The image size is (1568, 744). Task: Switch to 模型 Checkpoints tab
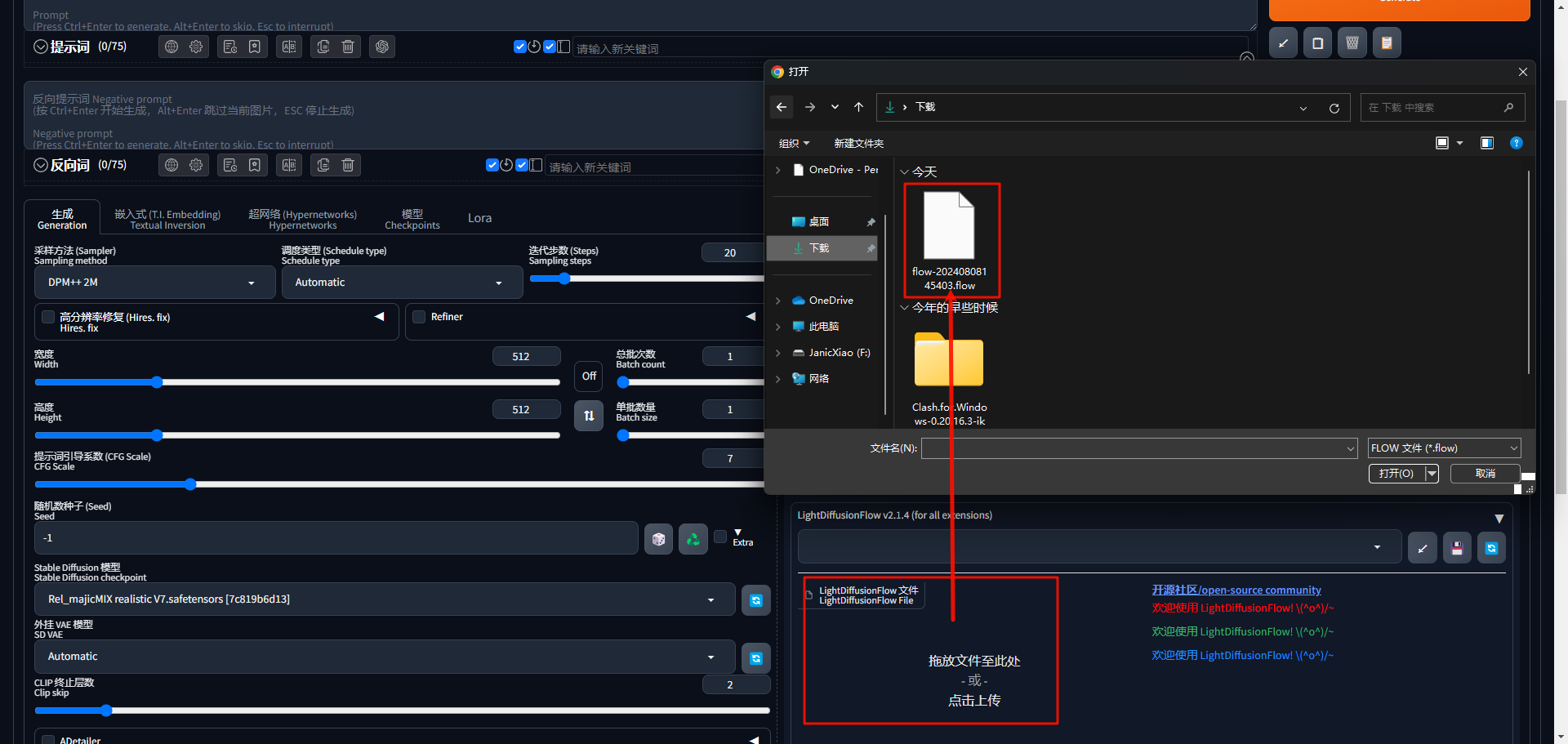tap(412, 219)
